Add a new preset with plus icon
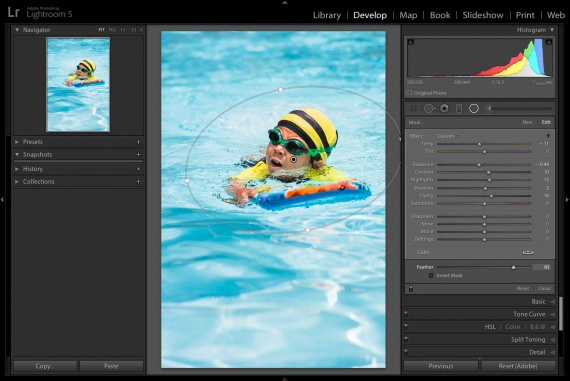570x381 pixels. (x=138, y=142)
